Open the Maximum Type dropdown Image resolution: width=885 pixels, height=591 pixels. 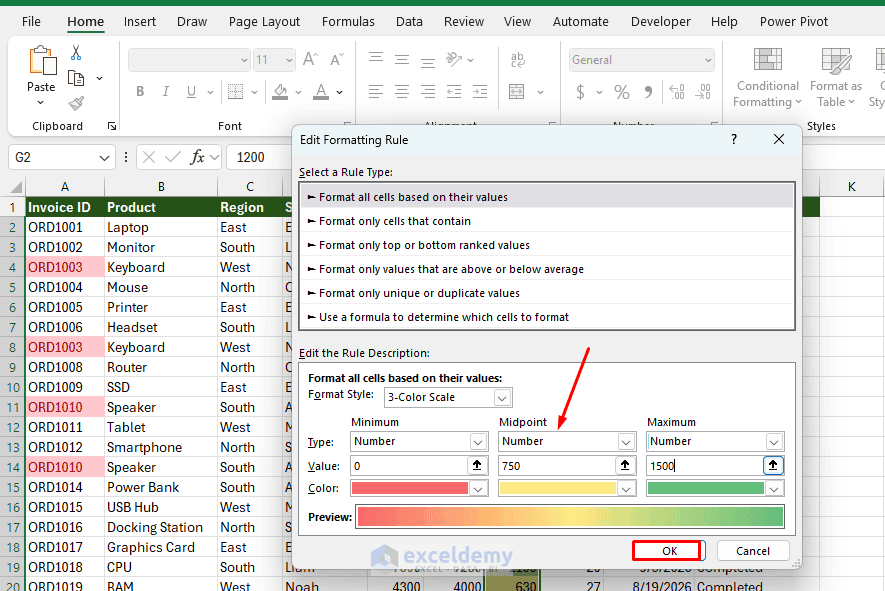774,442
